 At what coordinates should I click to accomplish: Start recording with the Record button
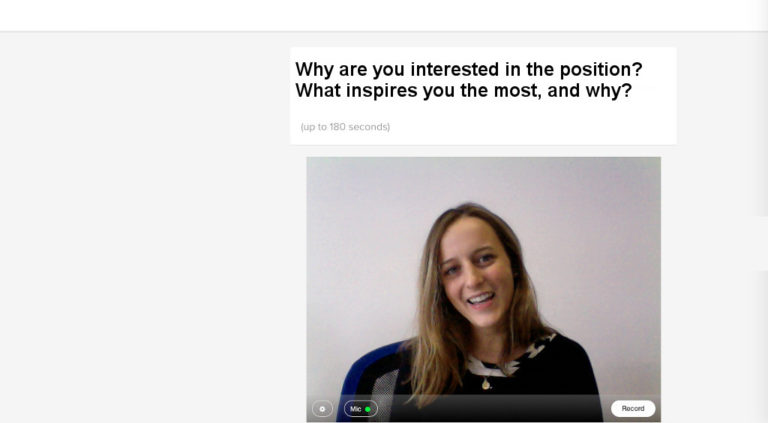pos(633,408)
